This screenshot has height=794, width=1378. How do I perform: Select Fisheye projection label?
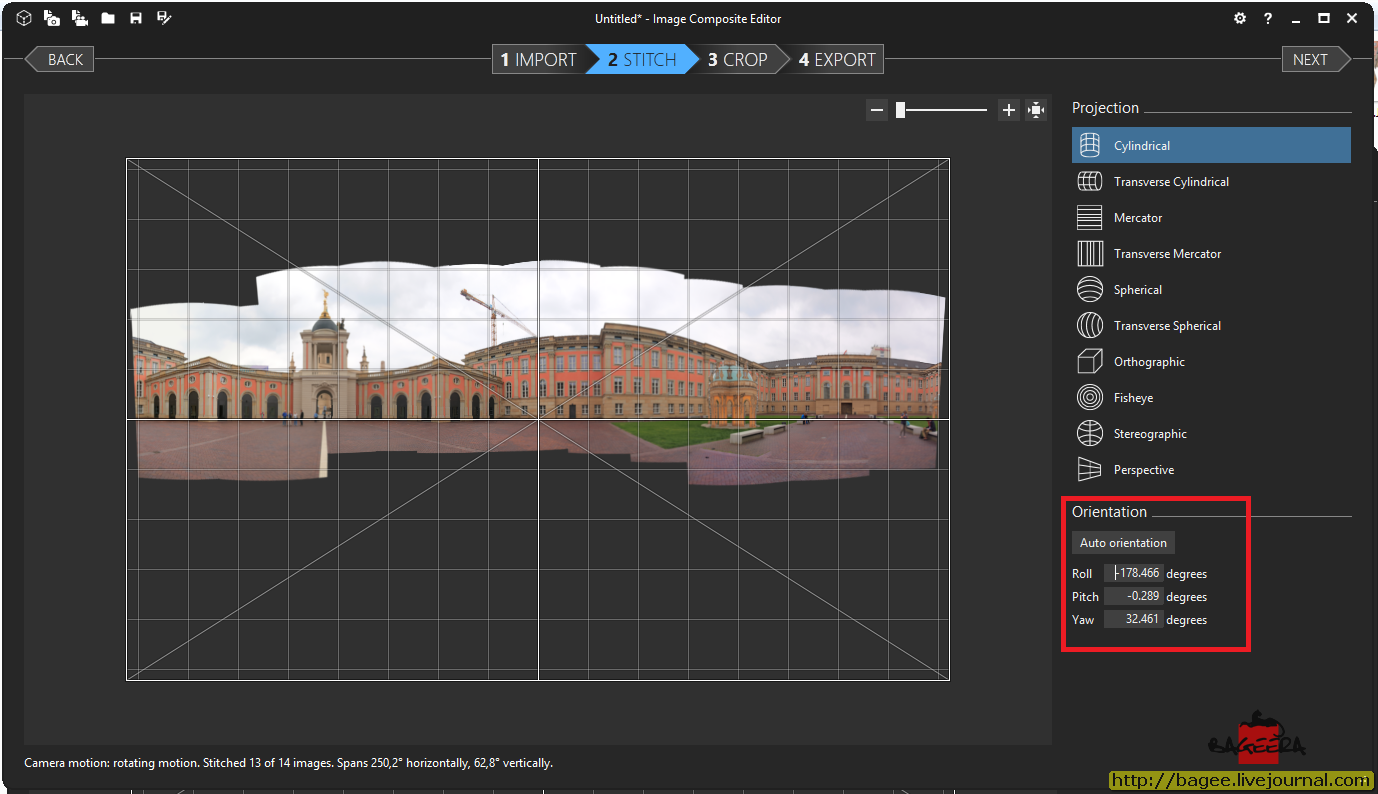coord(1133,398)
